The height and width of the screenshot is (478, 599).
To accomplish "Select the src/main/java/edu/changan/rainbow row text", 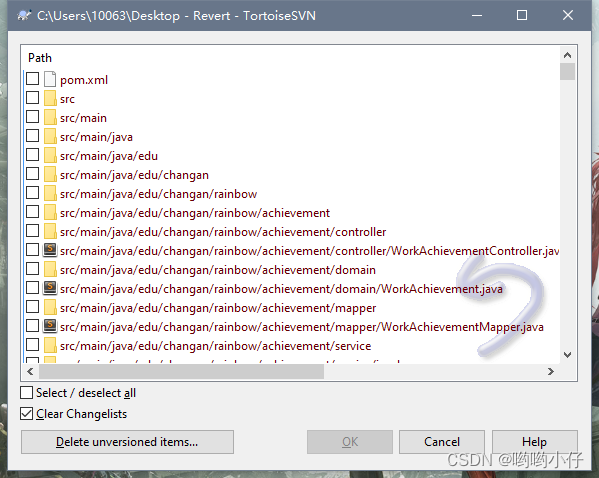I will (x=159, y=194).
